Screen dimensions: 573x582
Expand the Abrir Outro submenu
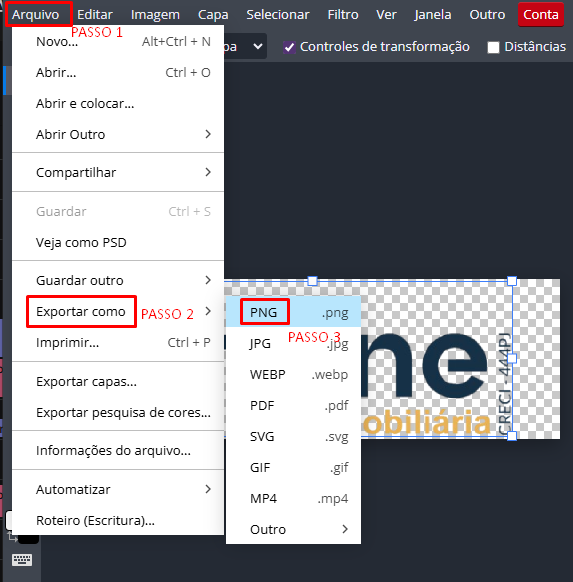[118, 134]
